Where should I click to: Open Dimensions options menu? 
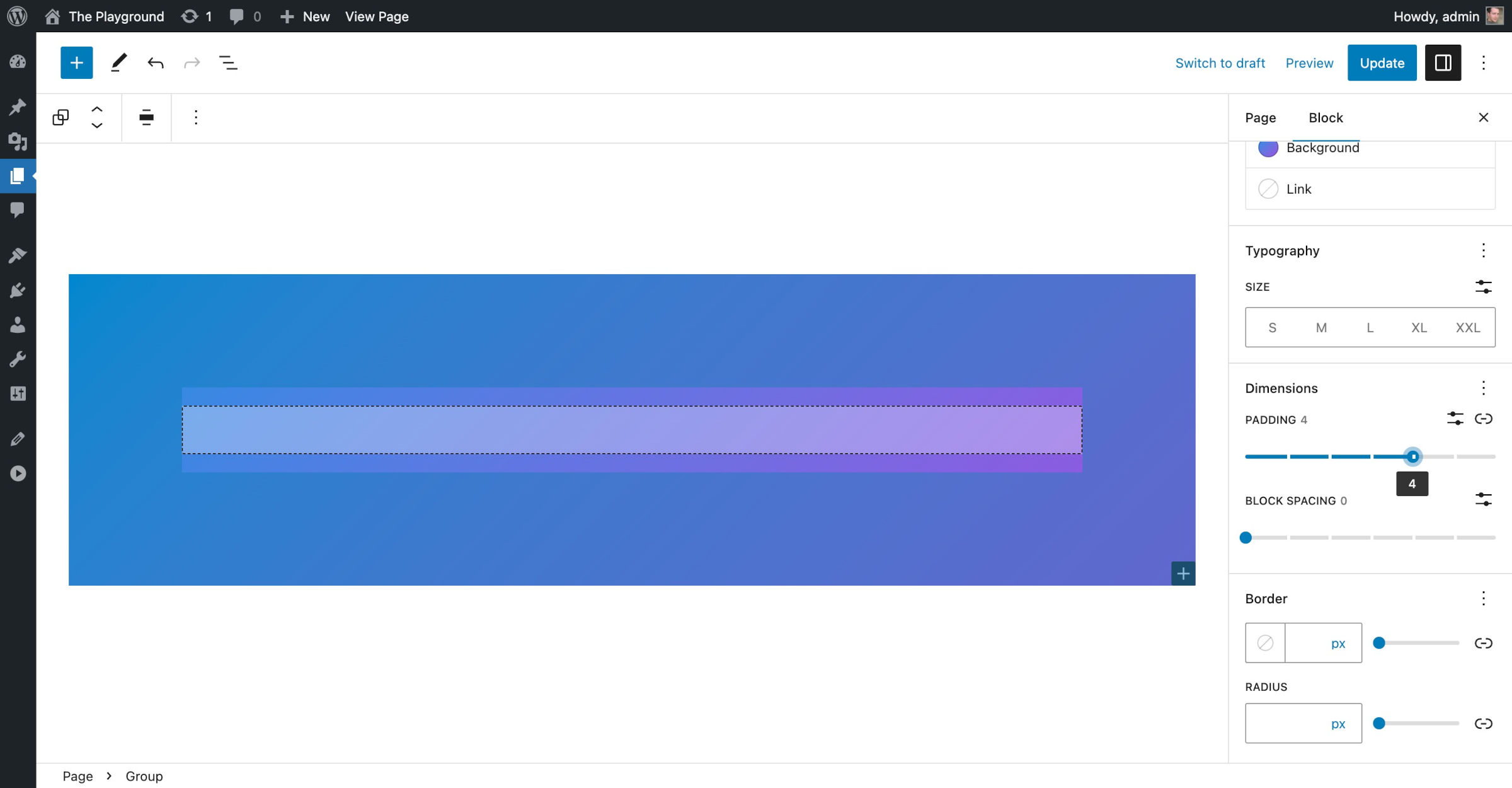[1483, 388]
